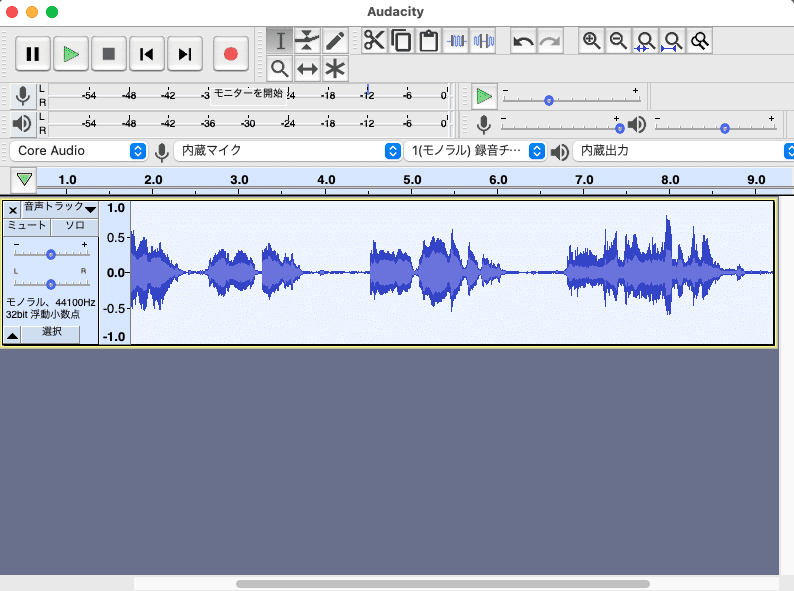Toggle the ソロ solo button
Image resolution: width=794 pixels, height=591 pixels.
pyautogui.click(x=75, y=226)
